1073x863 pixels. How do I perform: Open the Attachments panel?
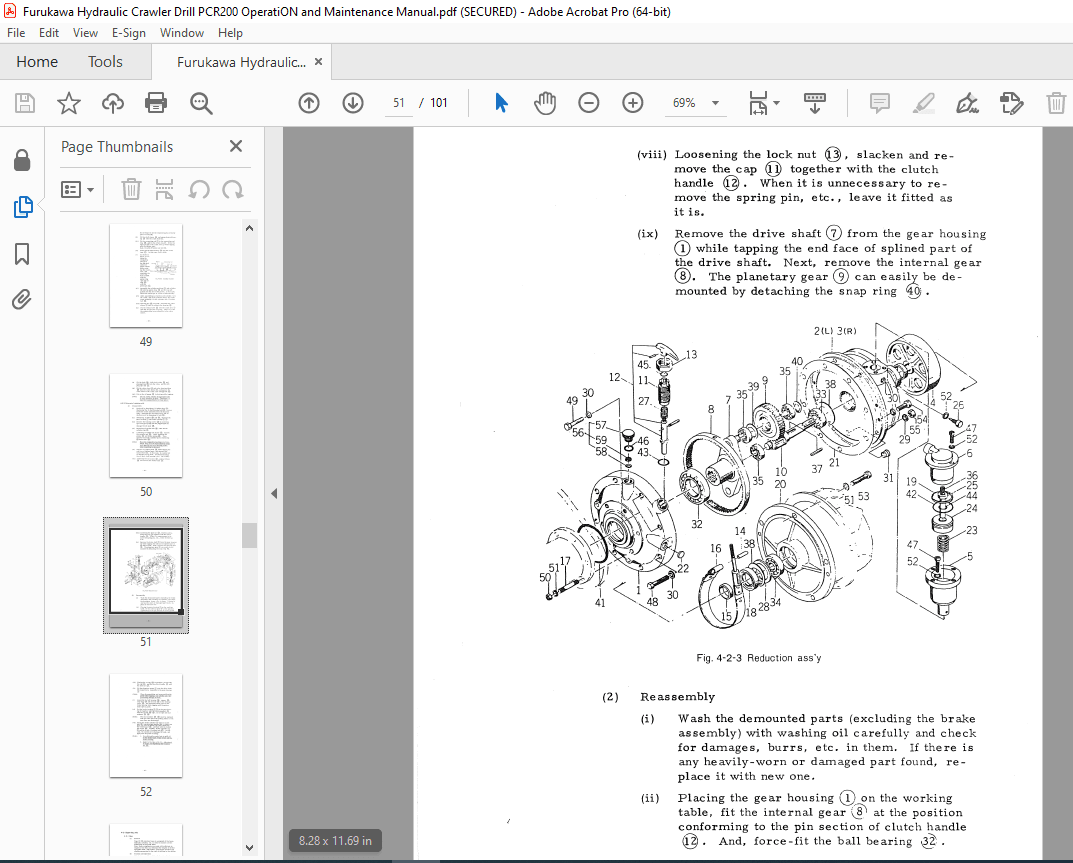pyautogui.click(x=22, y=296)
